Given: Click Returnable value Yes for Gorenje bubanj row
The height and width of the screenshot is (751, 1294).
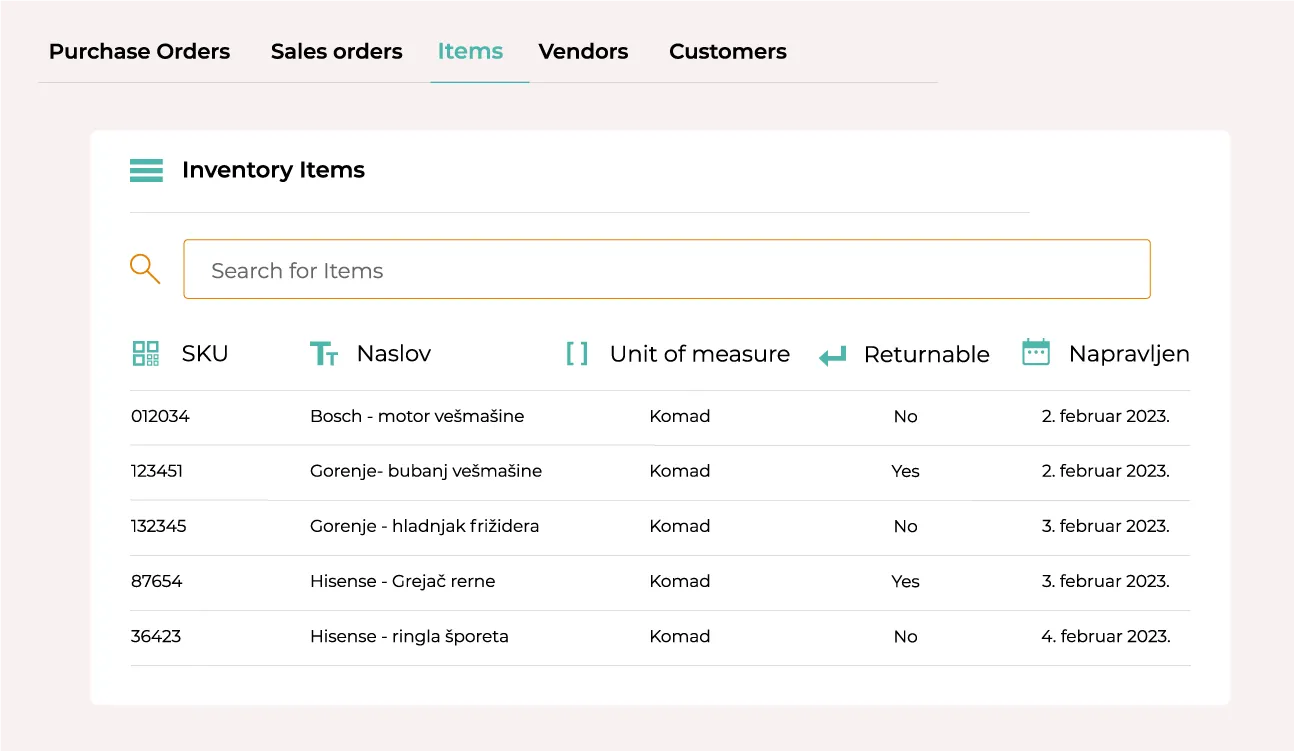Looking at the screenshot, I should tap(906, 471).
